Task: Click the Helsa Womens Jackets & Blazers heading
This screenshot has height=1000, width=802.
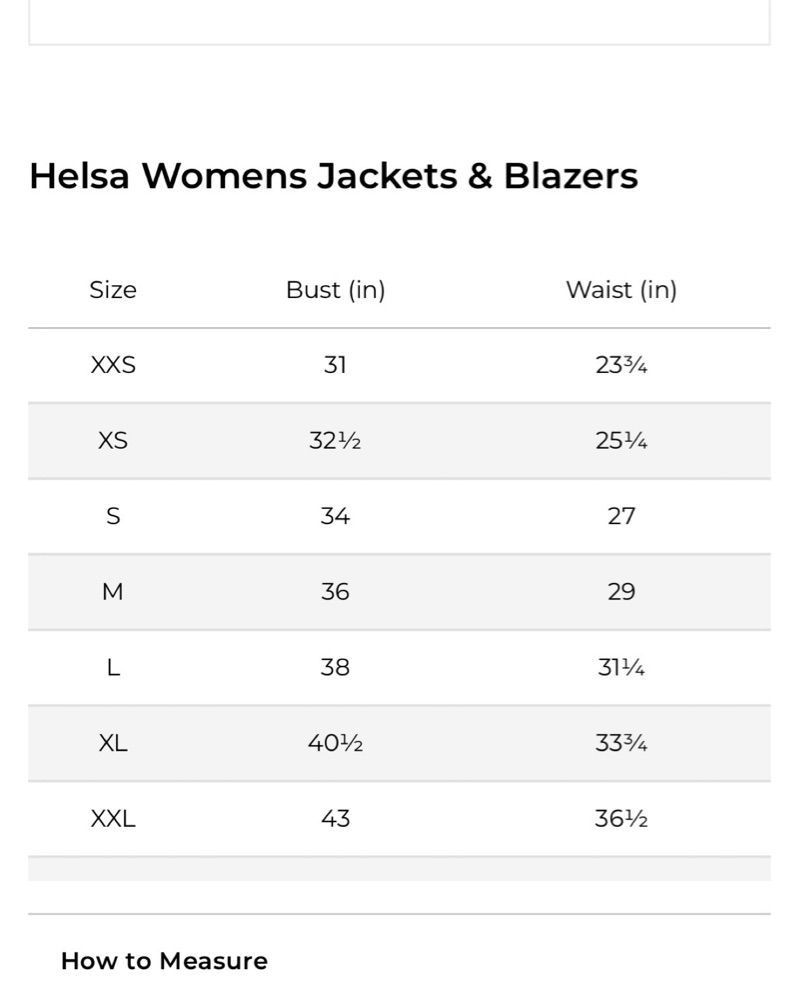Action: point(333,176)
